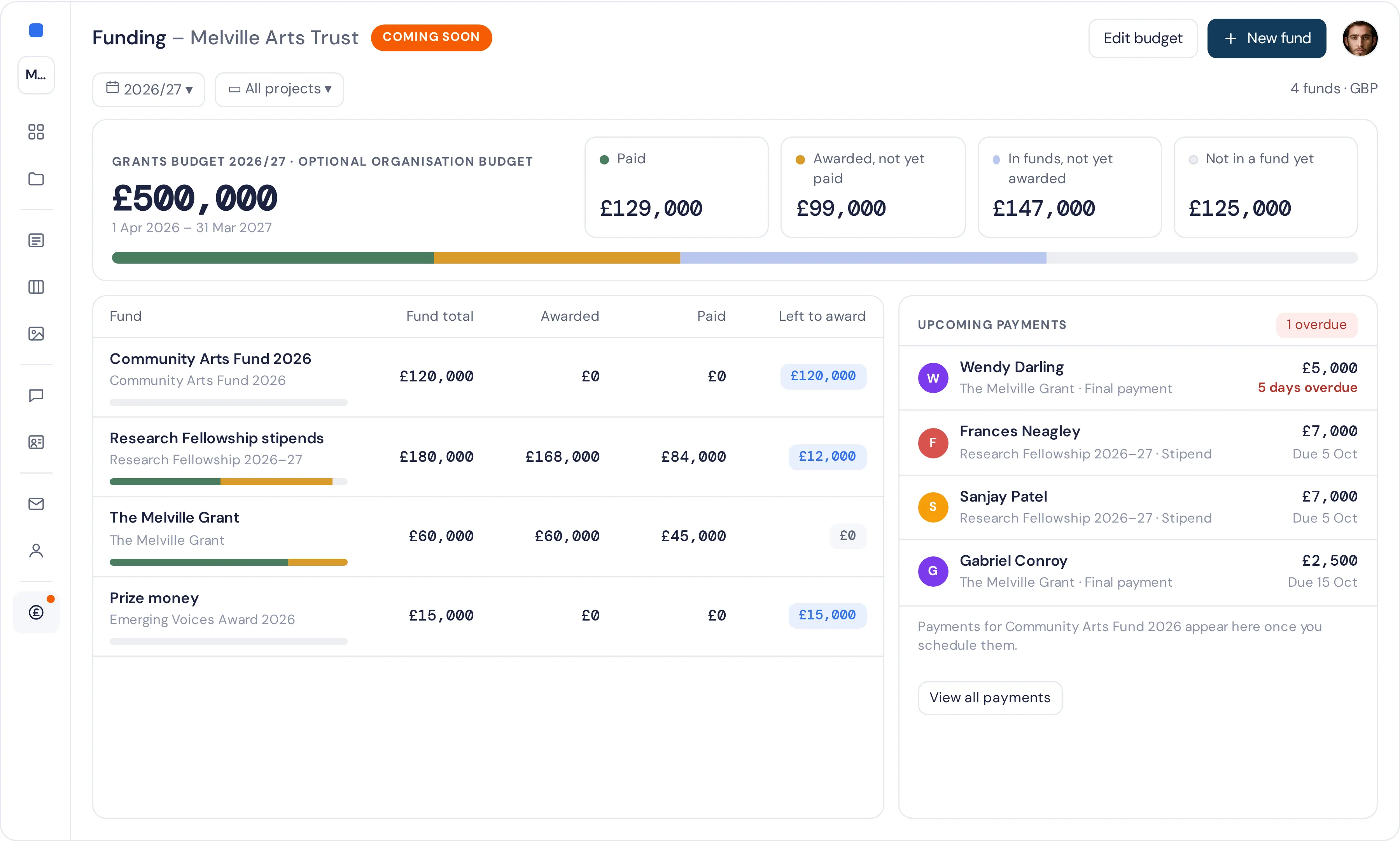Click Sanjay Patel's S avatar
The image size is (1400, 841).
click(x=933, y=507)
